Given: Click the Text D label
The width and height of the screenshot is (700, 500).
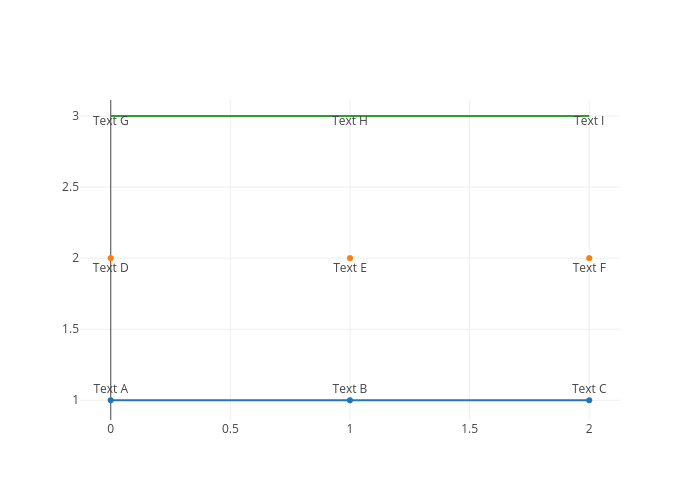Looking at the screenshot, I should [x=111, y=268].
